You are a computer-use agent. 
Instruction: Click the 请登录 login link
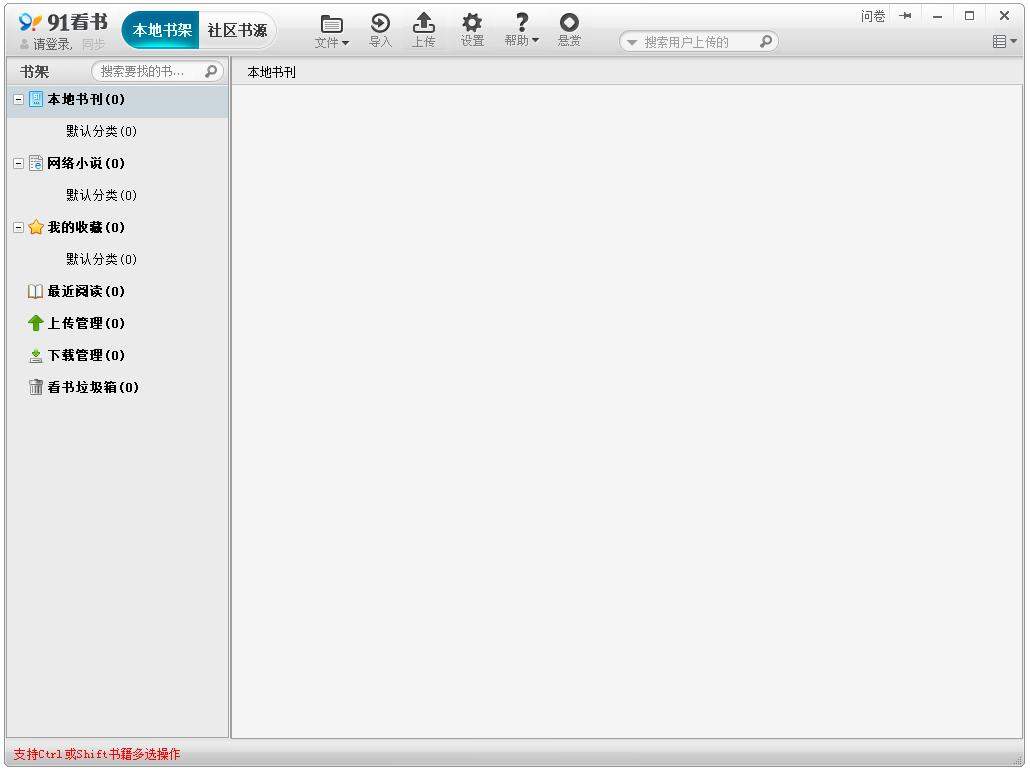pyautogui.click(x=52, y=44)
